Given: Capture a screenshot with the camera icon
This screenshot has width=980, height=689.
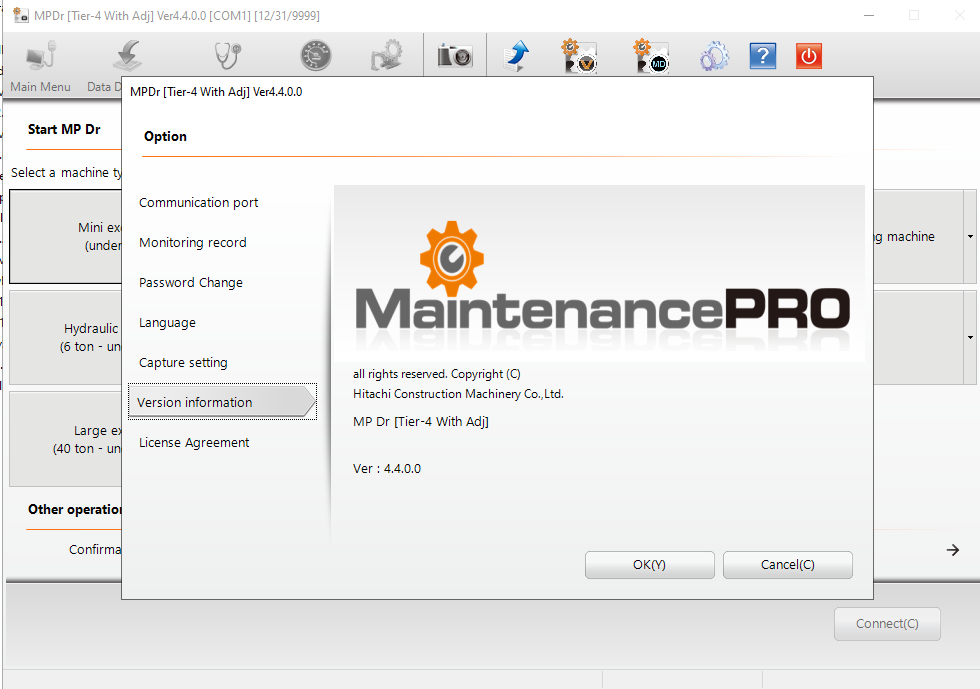Looking at the screenshot, I should tap(454, 55).
